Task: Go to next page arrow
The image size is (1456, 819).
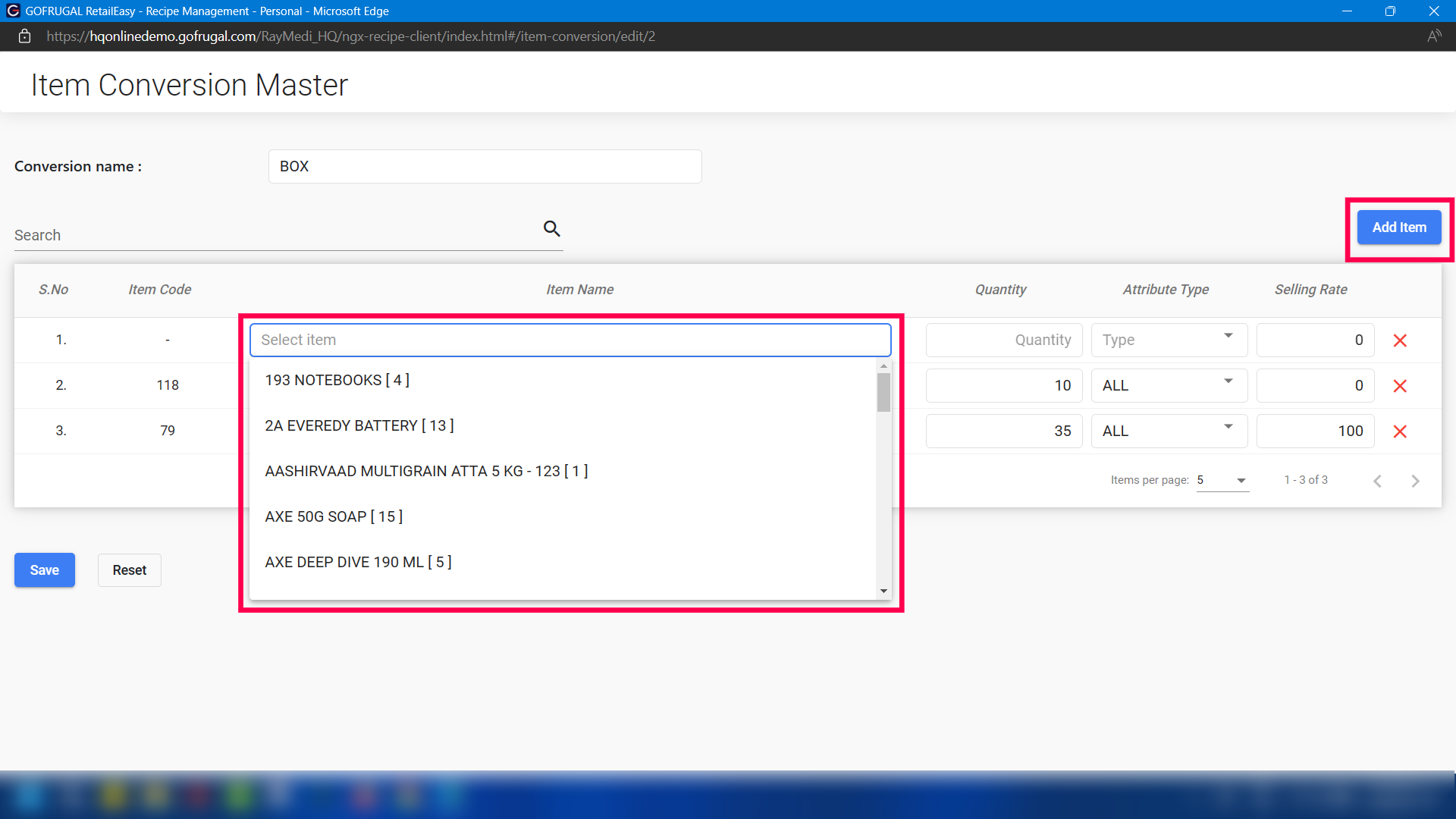Action: (1415, 481)
